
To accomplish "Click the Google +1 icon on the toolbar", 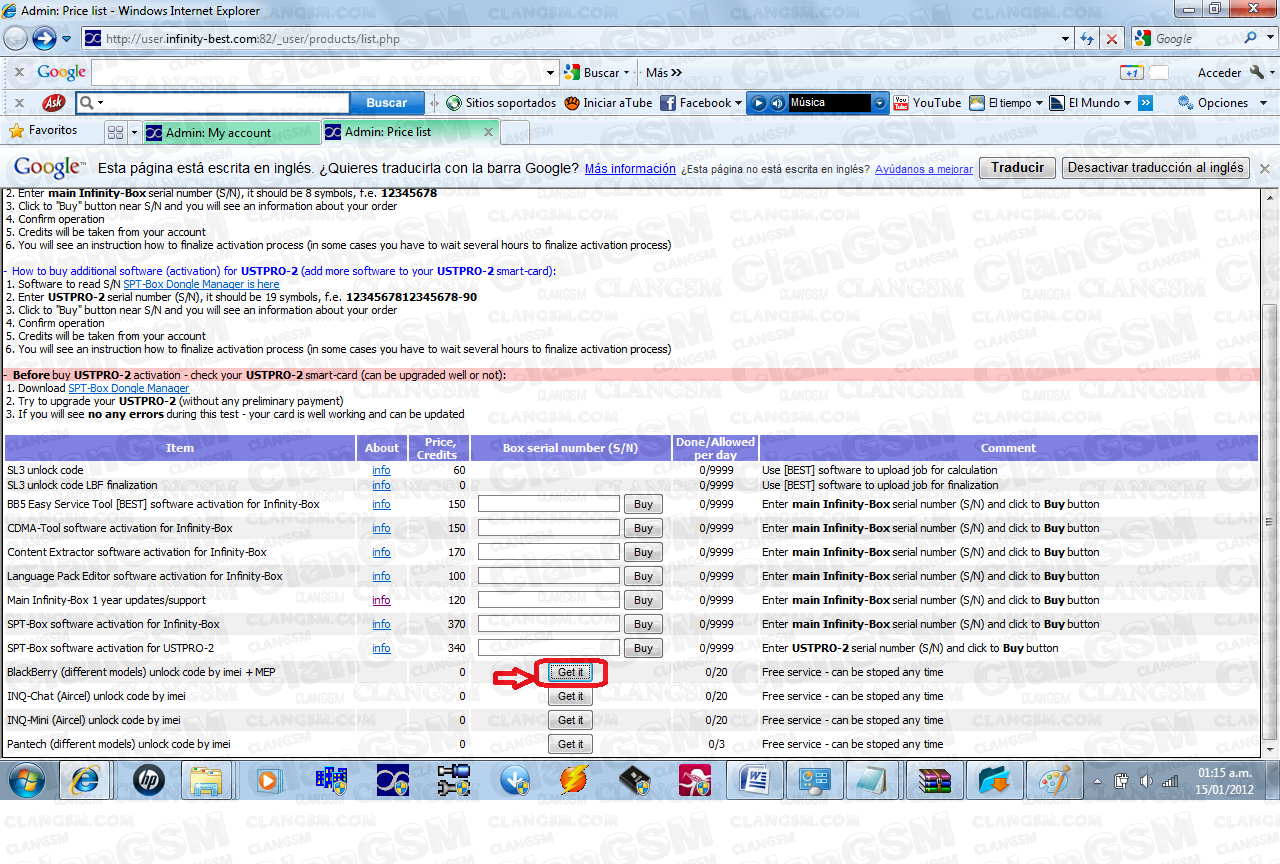I will (x=1131, y=72).
